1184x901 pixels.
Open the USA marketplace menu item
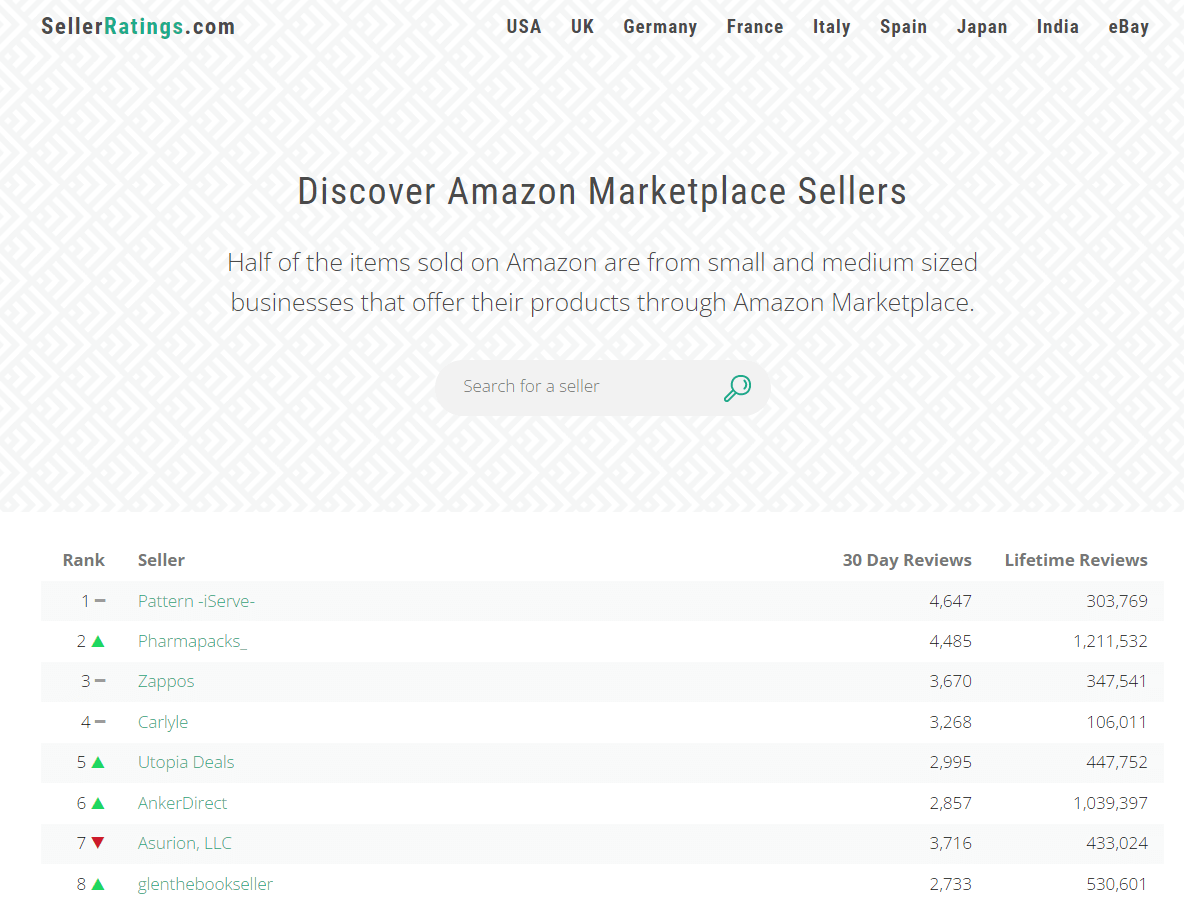coord(523,26)
